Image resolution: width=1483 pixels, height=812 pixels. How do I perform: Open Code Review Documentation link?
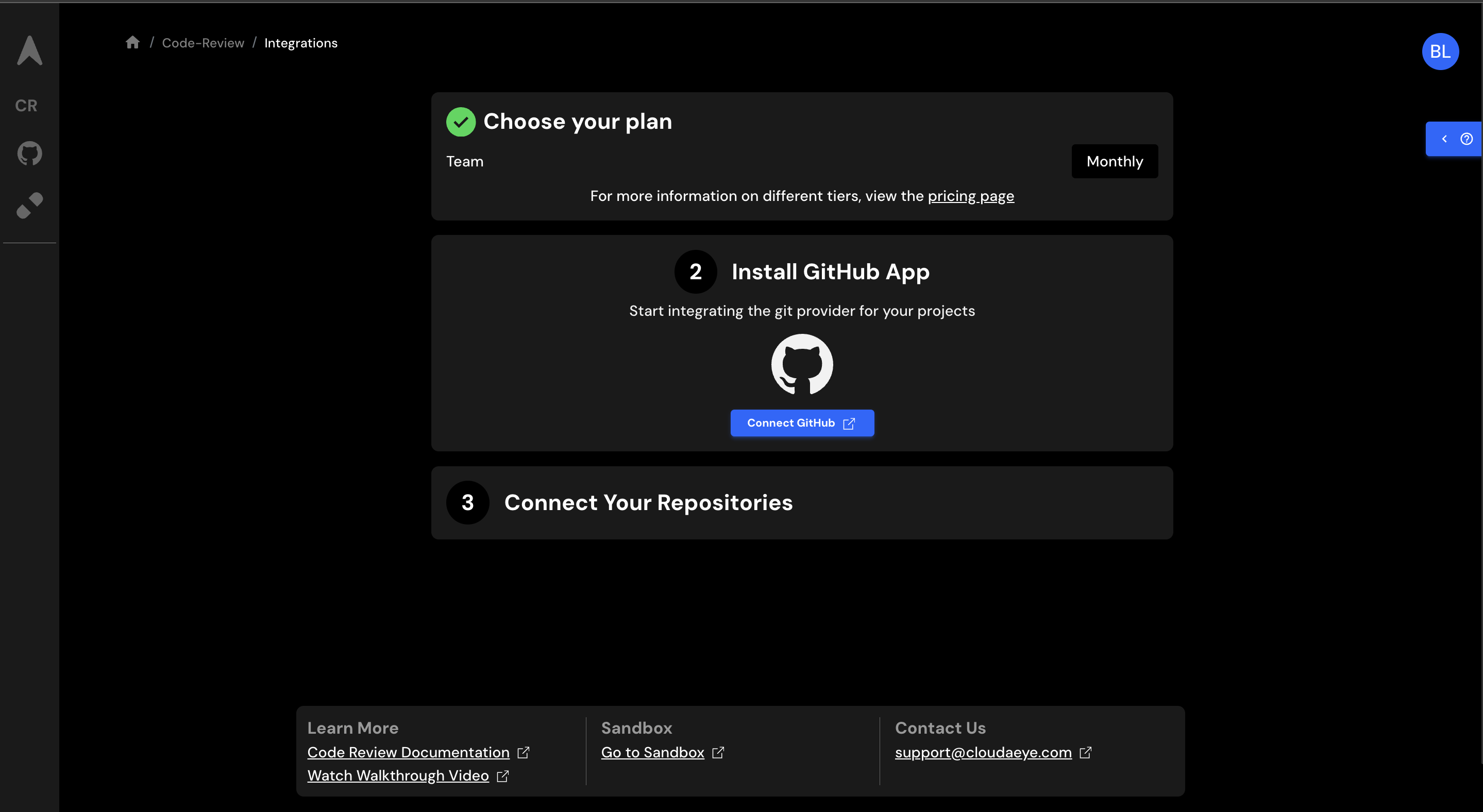click(x=408, y=752)
